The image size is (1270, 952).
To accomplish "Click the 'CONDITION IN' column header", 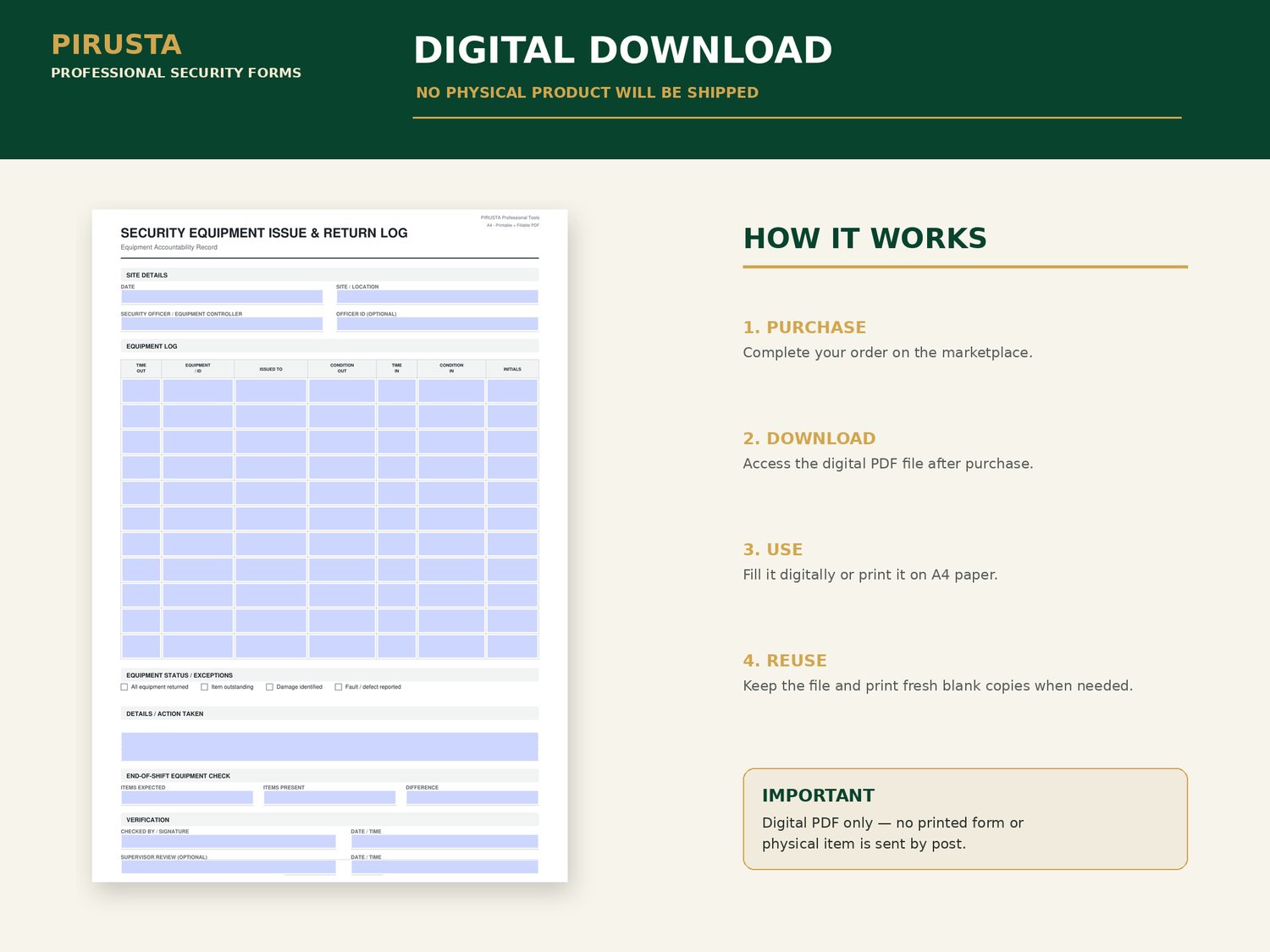I will coord(451,368).
